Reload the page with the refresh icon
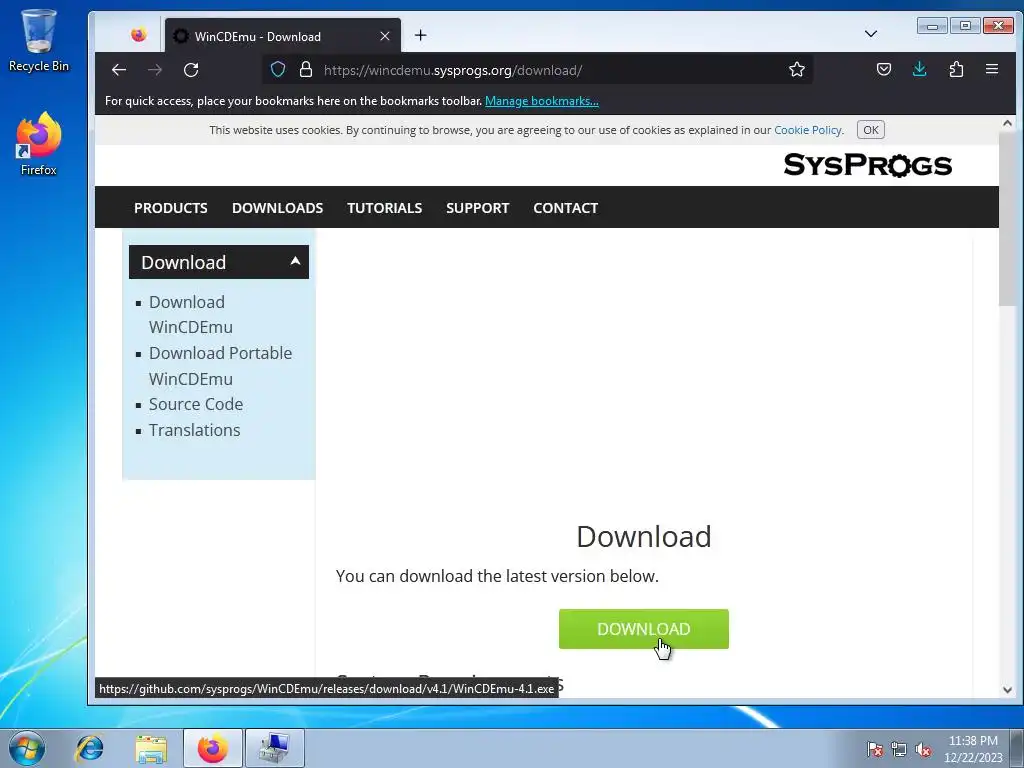This screenshot has width=1024, height=768. click(x=191, y=70)
